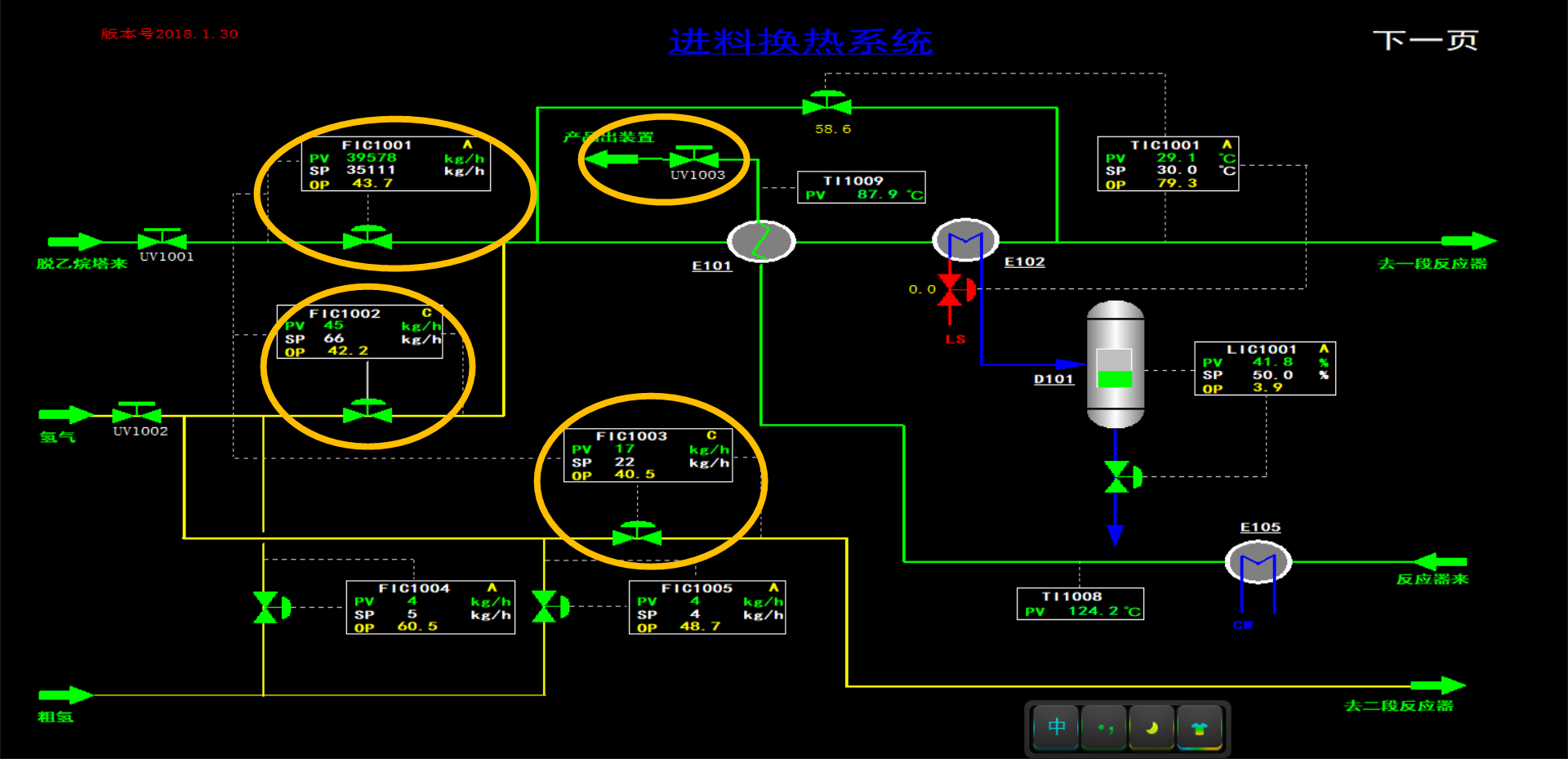Click the TI1009 temperature indicator
Screen dimensions: 1568x759
click(x=862, y=187)
